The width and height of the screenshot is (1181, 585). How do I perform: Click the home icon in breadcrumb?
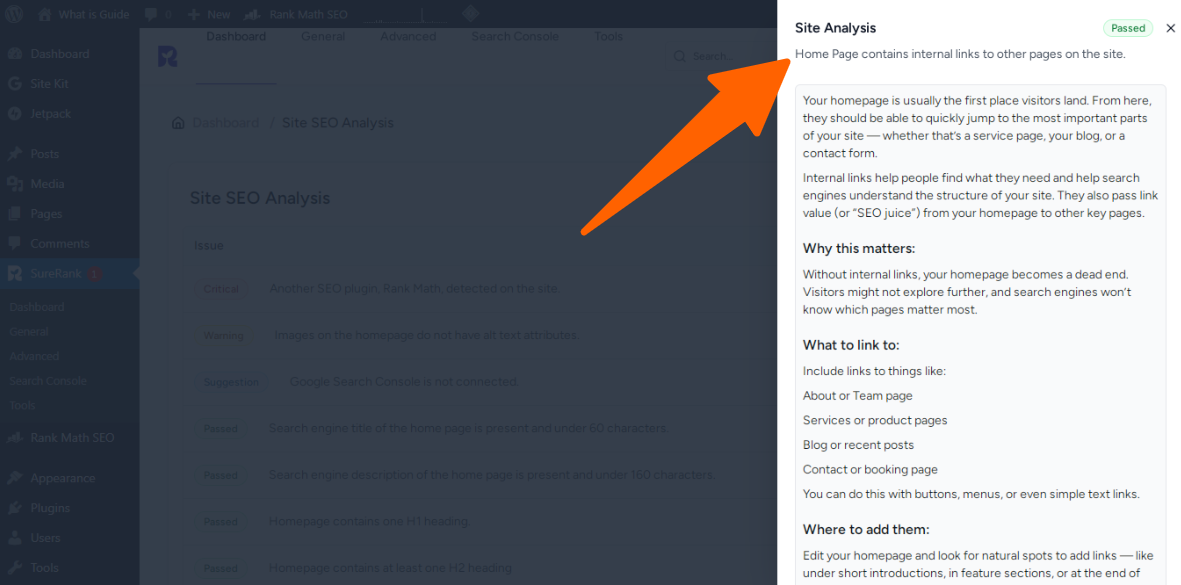(x=178, y=123)
